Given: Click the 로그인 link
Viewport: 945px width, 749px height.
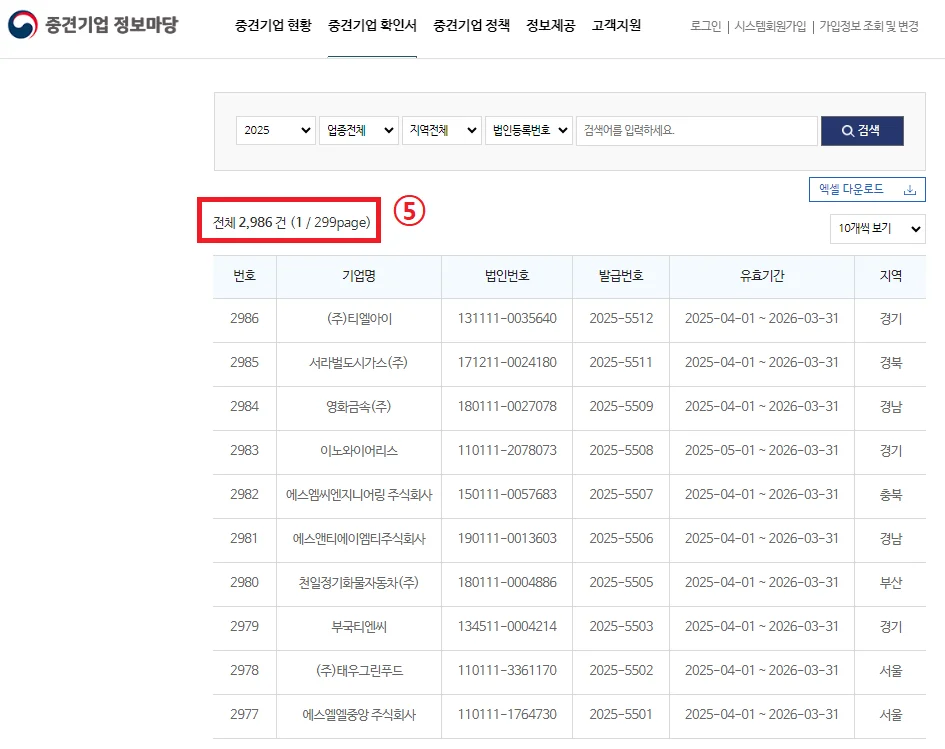Looking at the screenshot, I should point(705,27).
